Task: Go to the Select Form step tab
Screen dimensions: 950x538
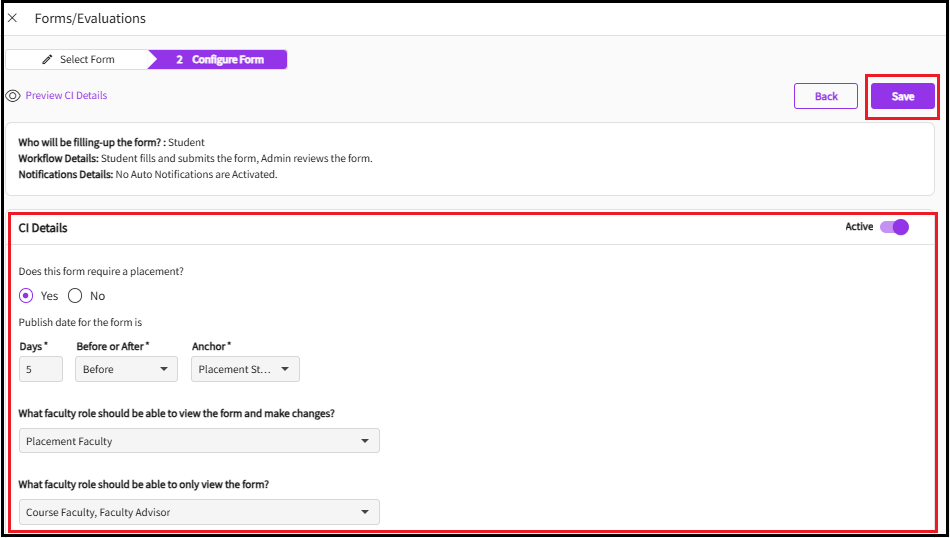Action: [78, 60]
